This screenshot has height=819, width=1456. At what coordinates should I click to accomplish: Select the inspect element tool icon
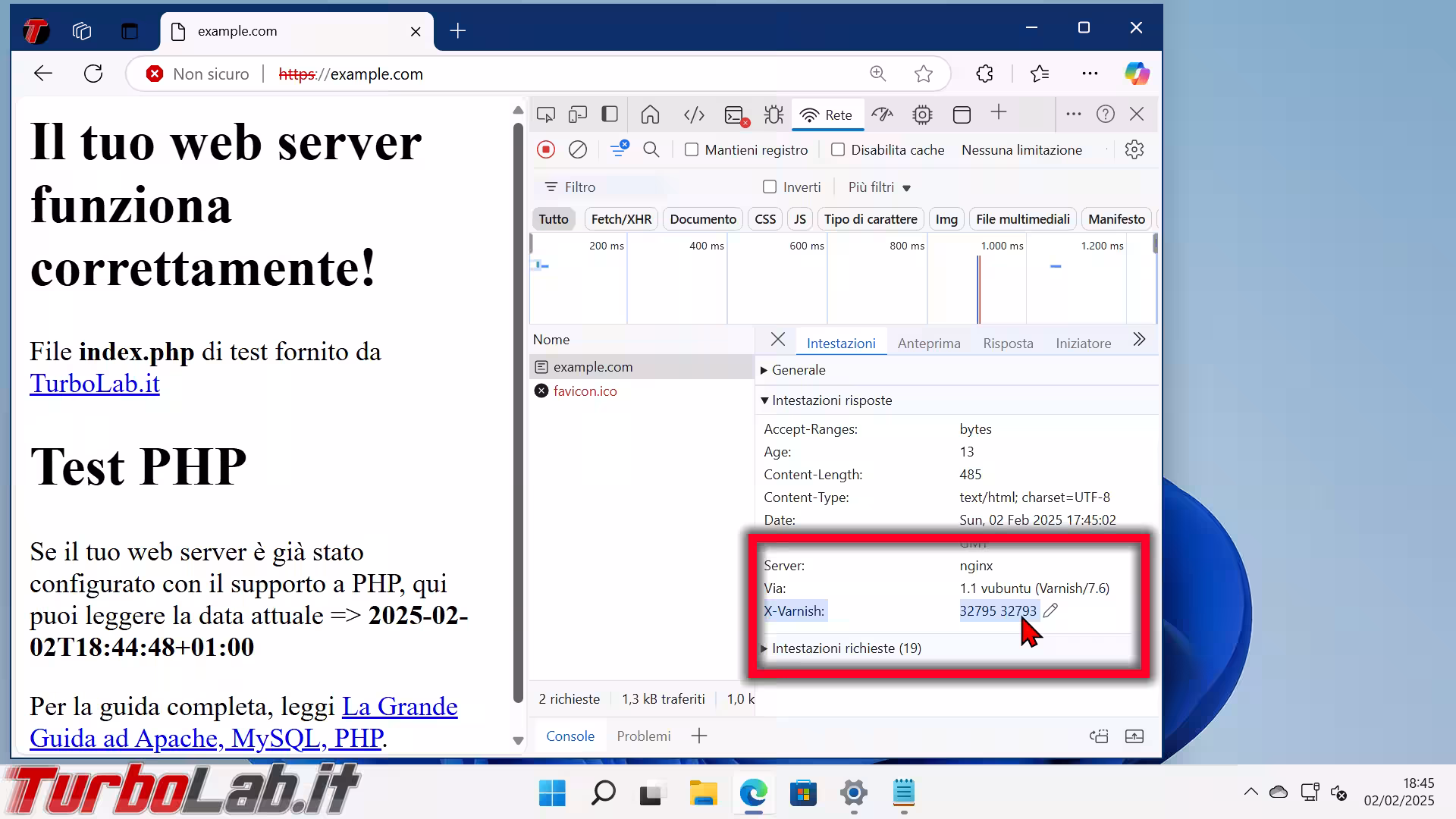point(545,115)
